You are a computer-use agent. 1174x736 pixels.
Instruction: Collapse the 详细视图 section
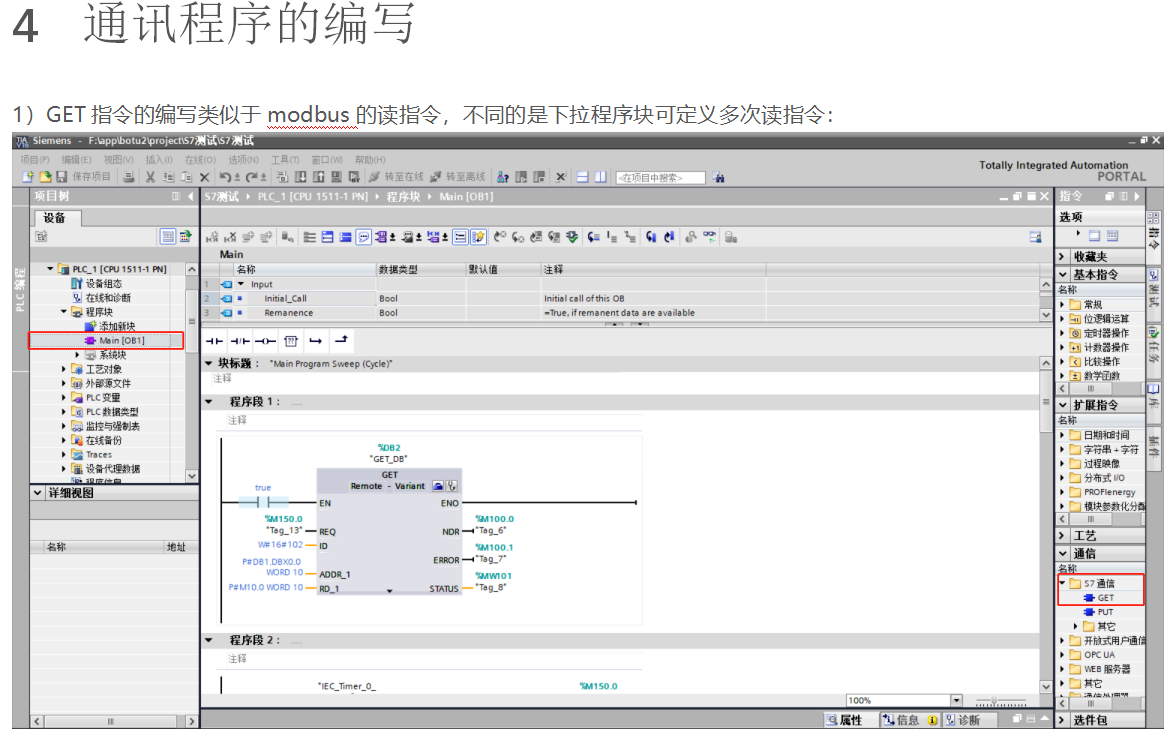tap(37, 493)
